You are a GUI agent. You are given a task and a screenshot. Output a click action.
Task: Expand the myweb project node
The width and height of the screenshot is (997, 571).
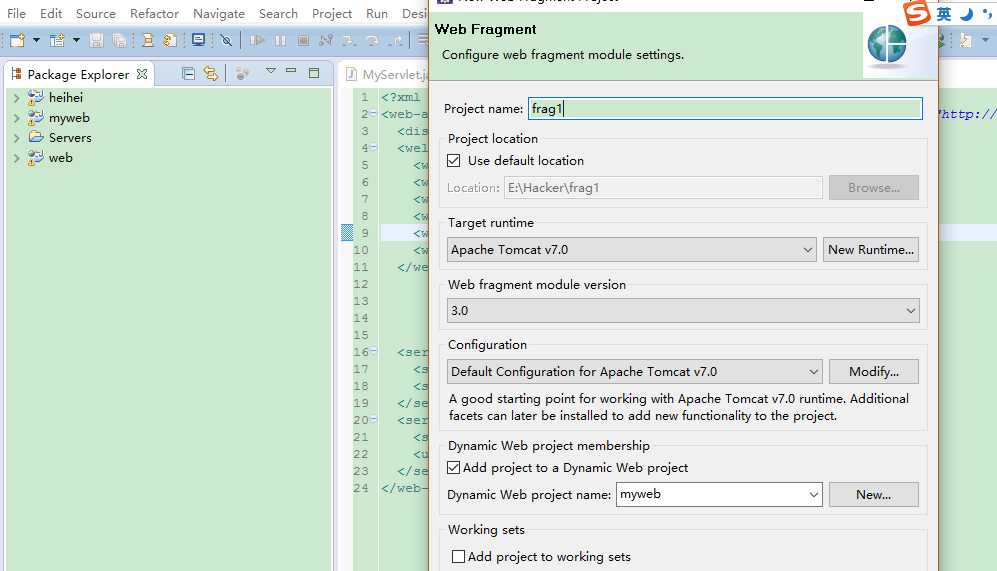[x=17, y=118]
